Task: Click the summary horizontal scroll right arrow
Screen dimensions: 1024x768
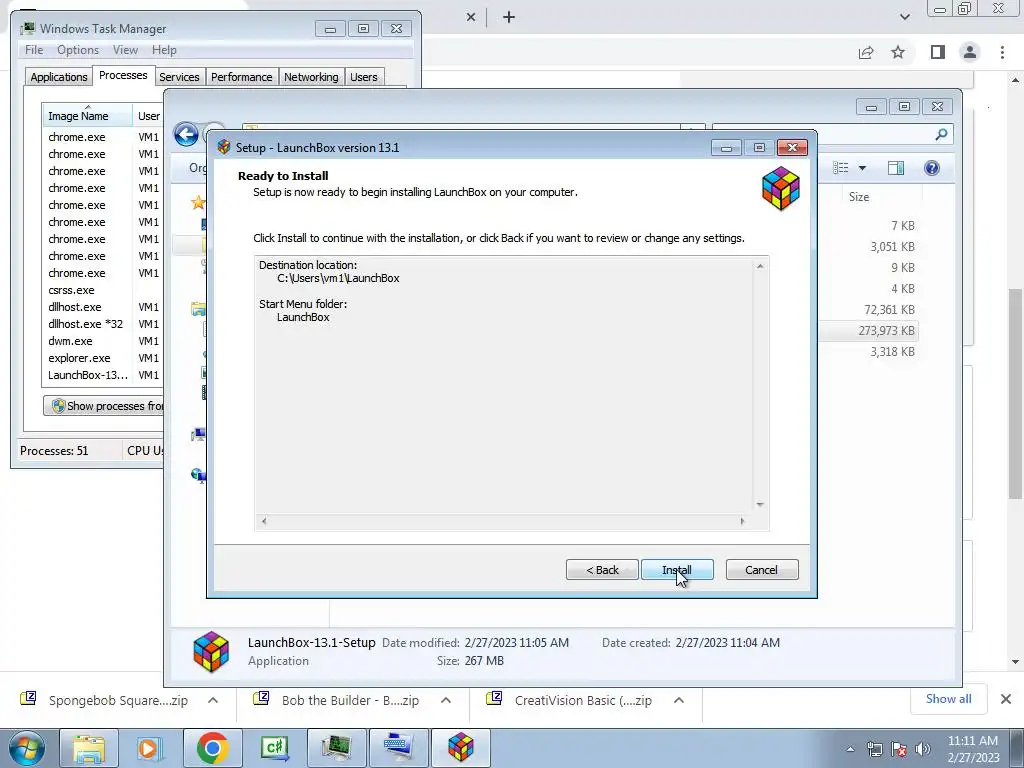Action: [743, 521]
